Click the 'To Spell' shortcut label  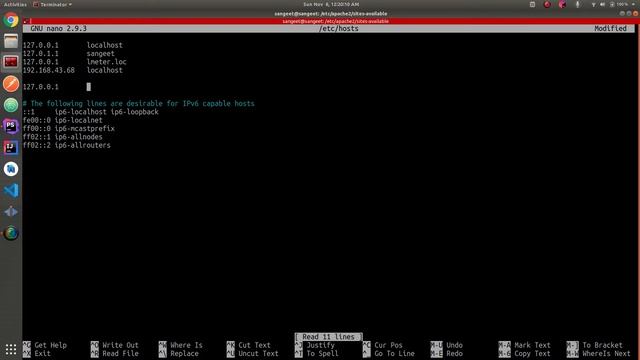[x=322, y=353]
